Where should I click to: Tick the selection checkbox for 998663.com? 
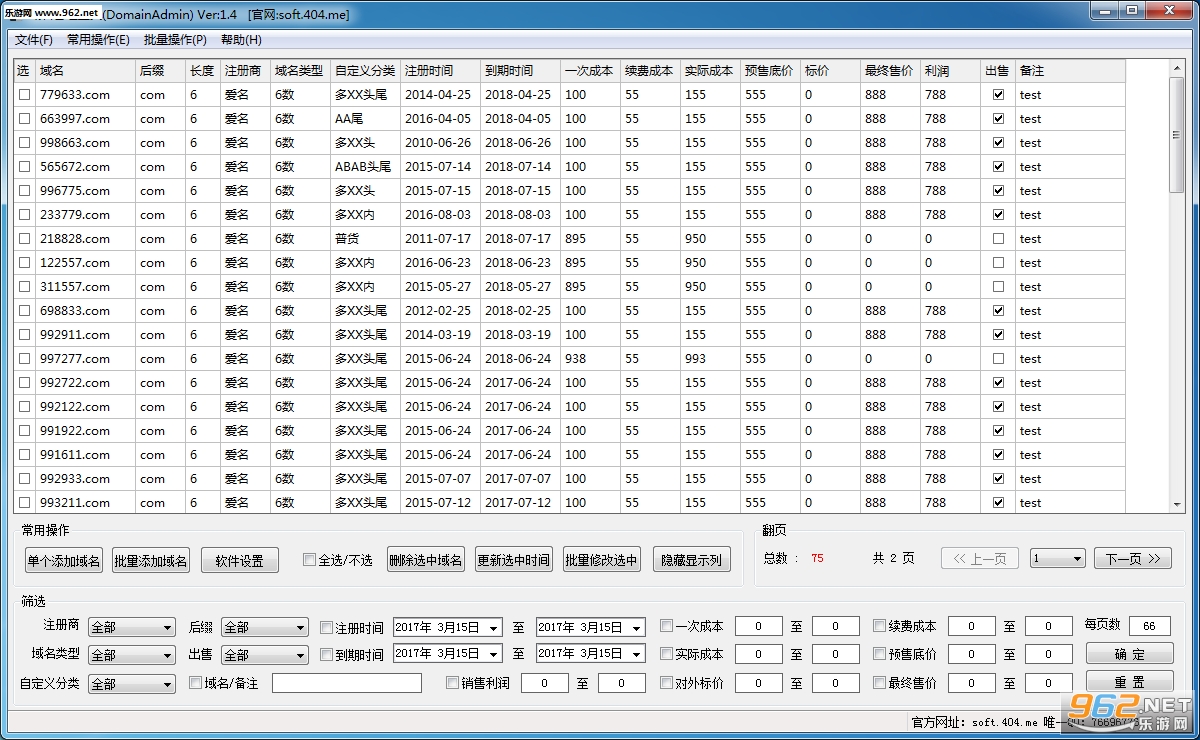(24, 143)
